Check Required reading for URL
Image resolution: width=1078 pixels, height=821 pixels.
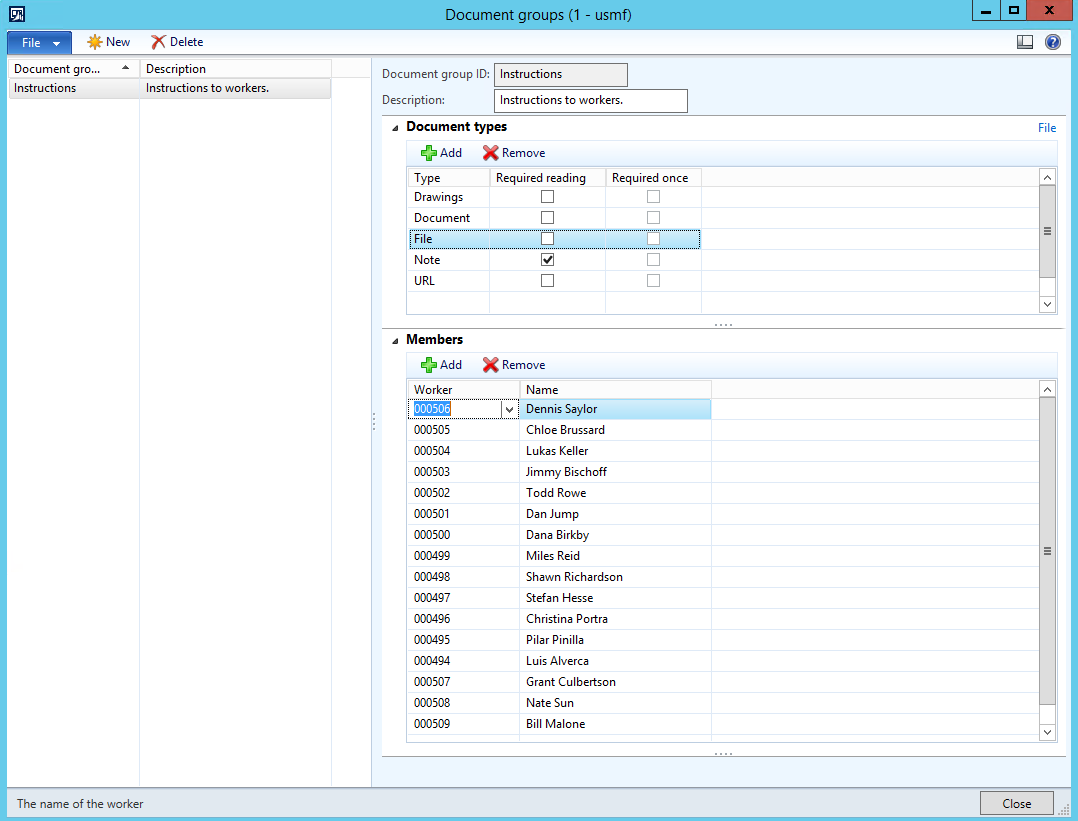[x=547, y=281]
